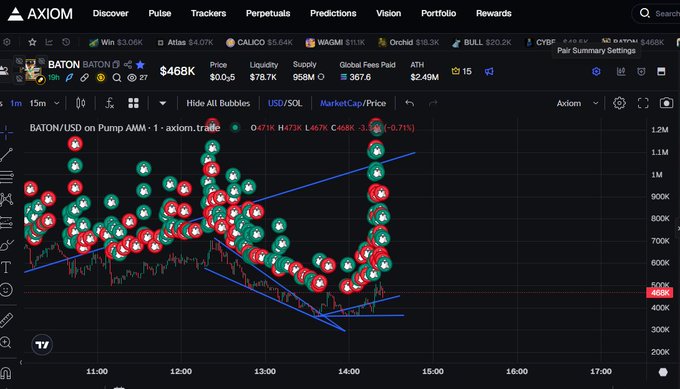The width and height of the screenshot is (680, 389).
Task: Click the crown 15 badge
Action: point(461,71)
